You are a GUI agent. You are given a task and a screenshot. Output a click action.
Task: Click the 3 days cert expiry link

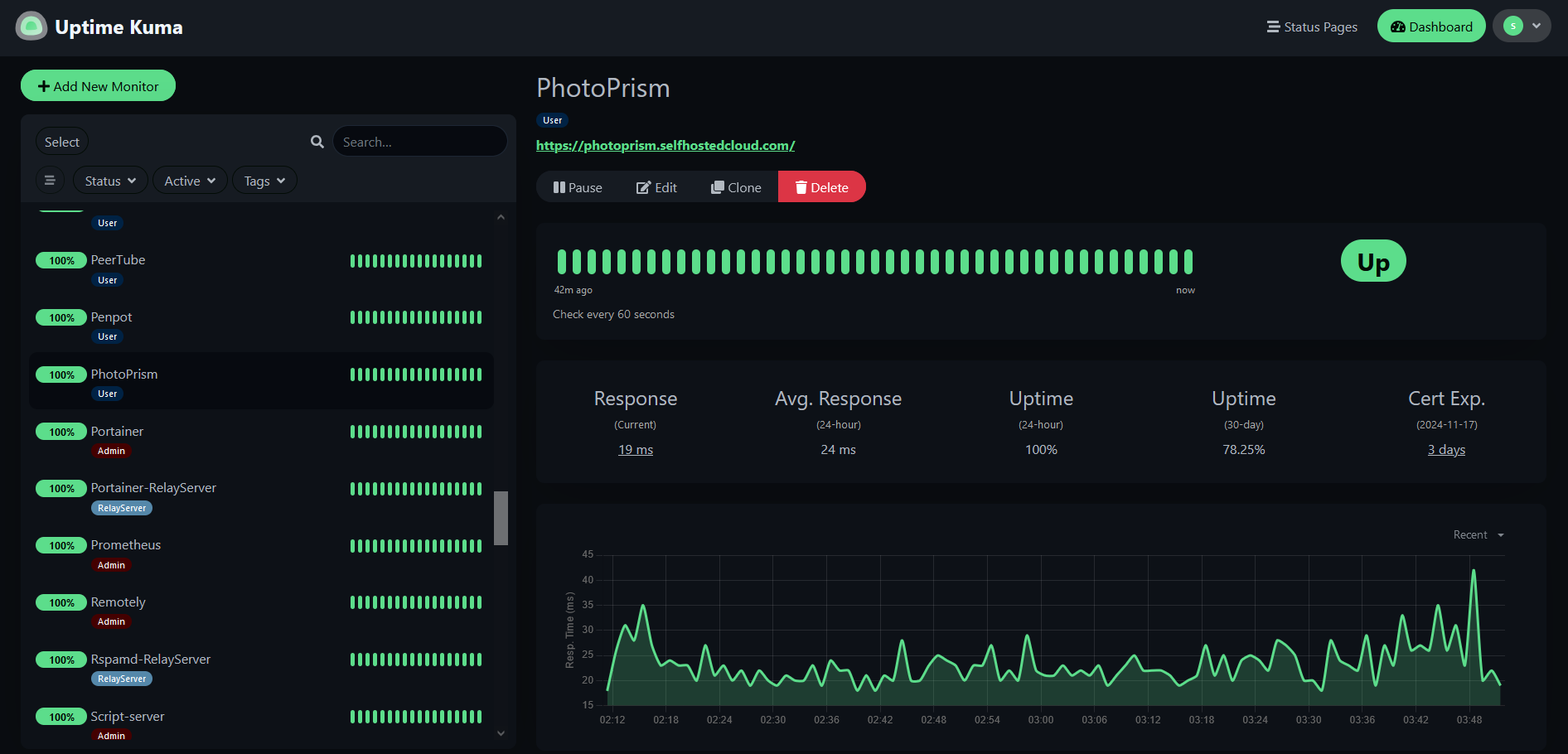pos(1446,449)
